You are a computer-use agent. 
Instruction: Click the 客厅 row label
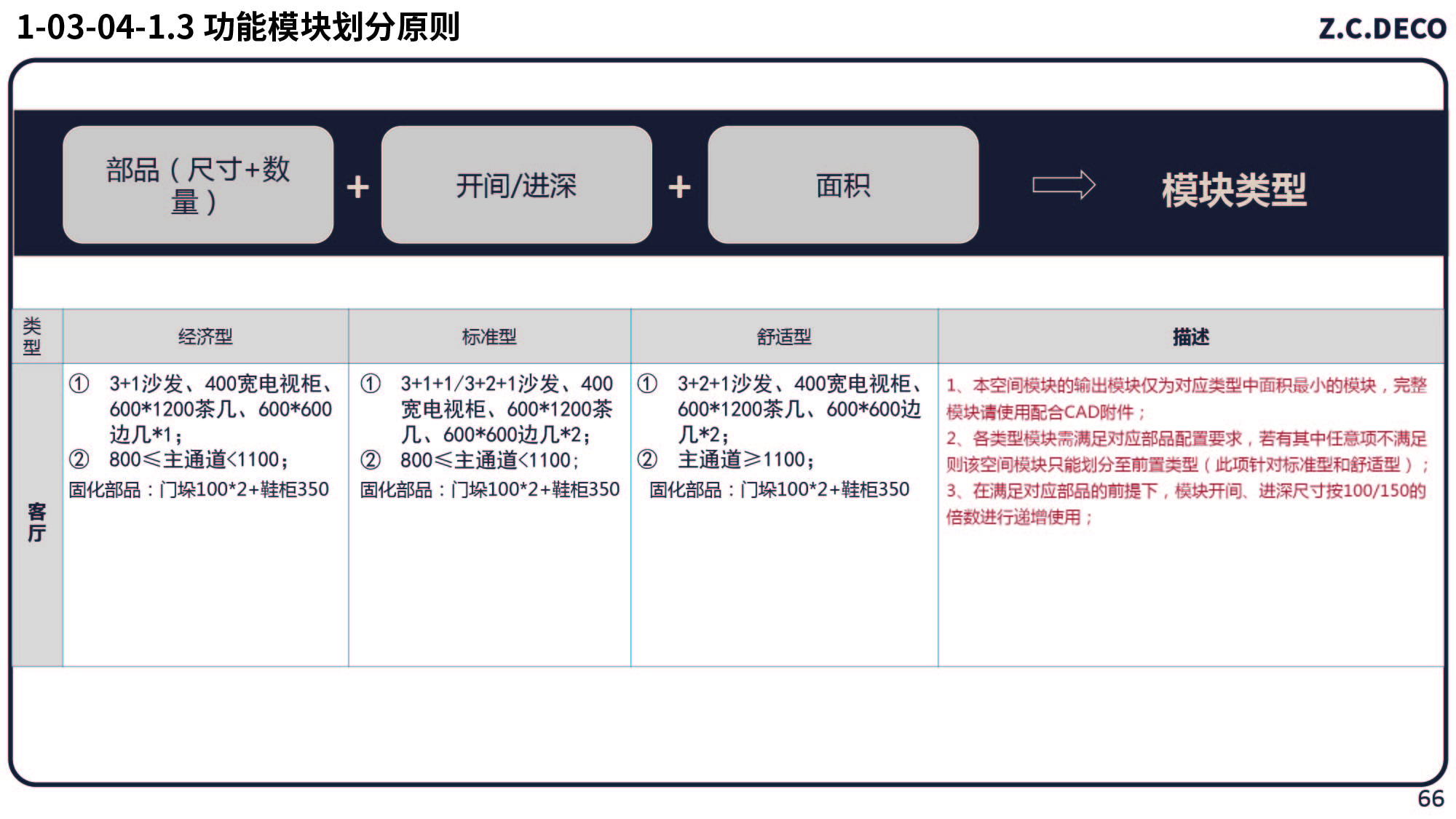[x=36, y=521]
